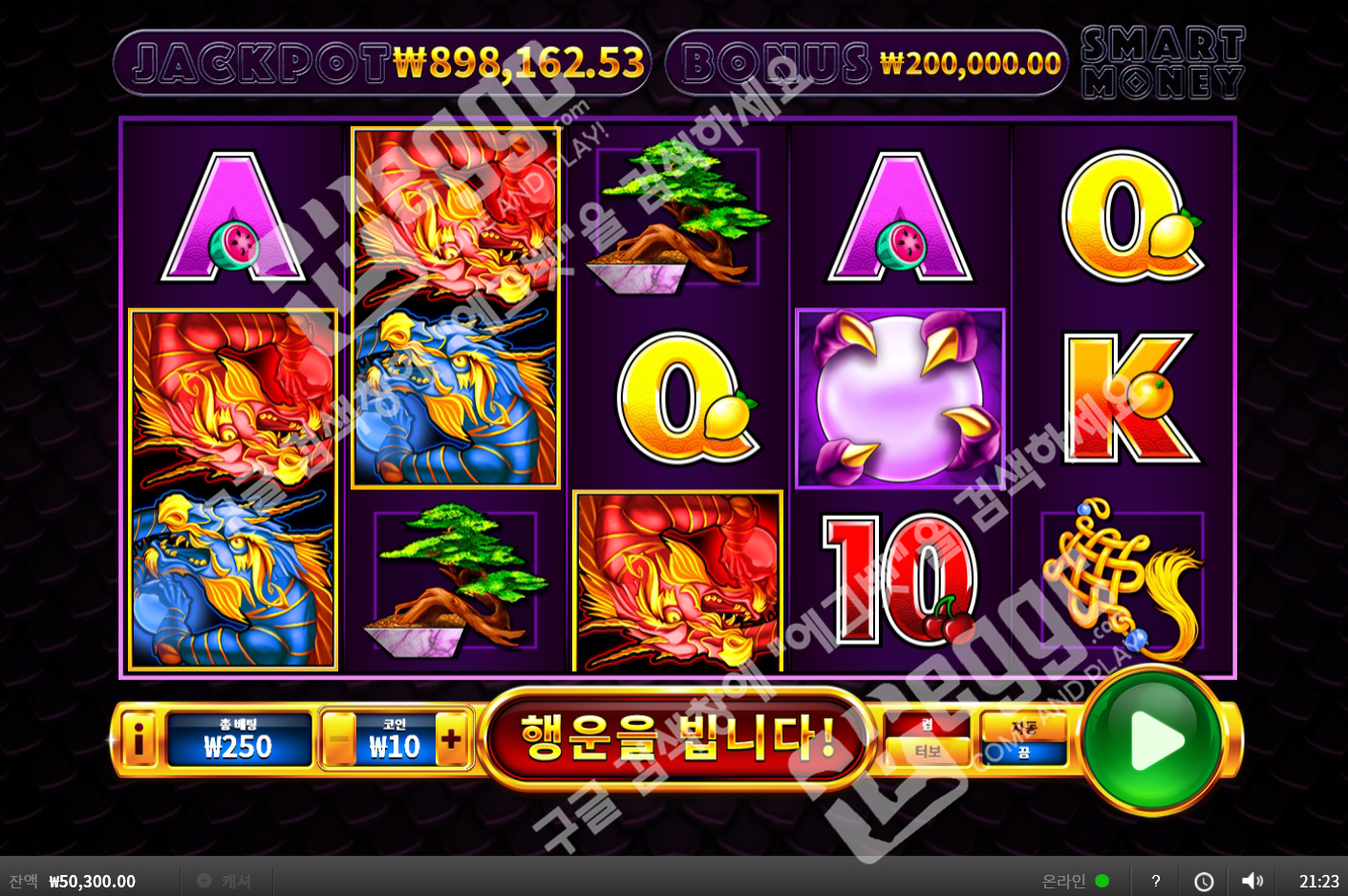This screenshot has width=1348, height=896.
Task: Click the online (온라인) status indicator
Action: coord(1075,881)
